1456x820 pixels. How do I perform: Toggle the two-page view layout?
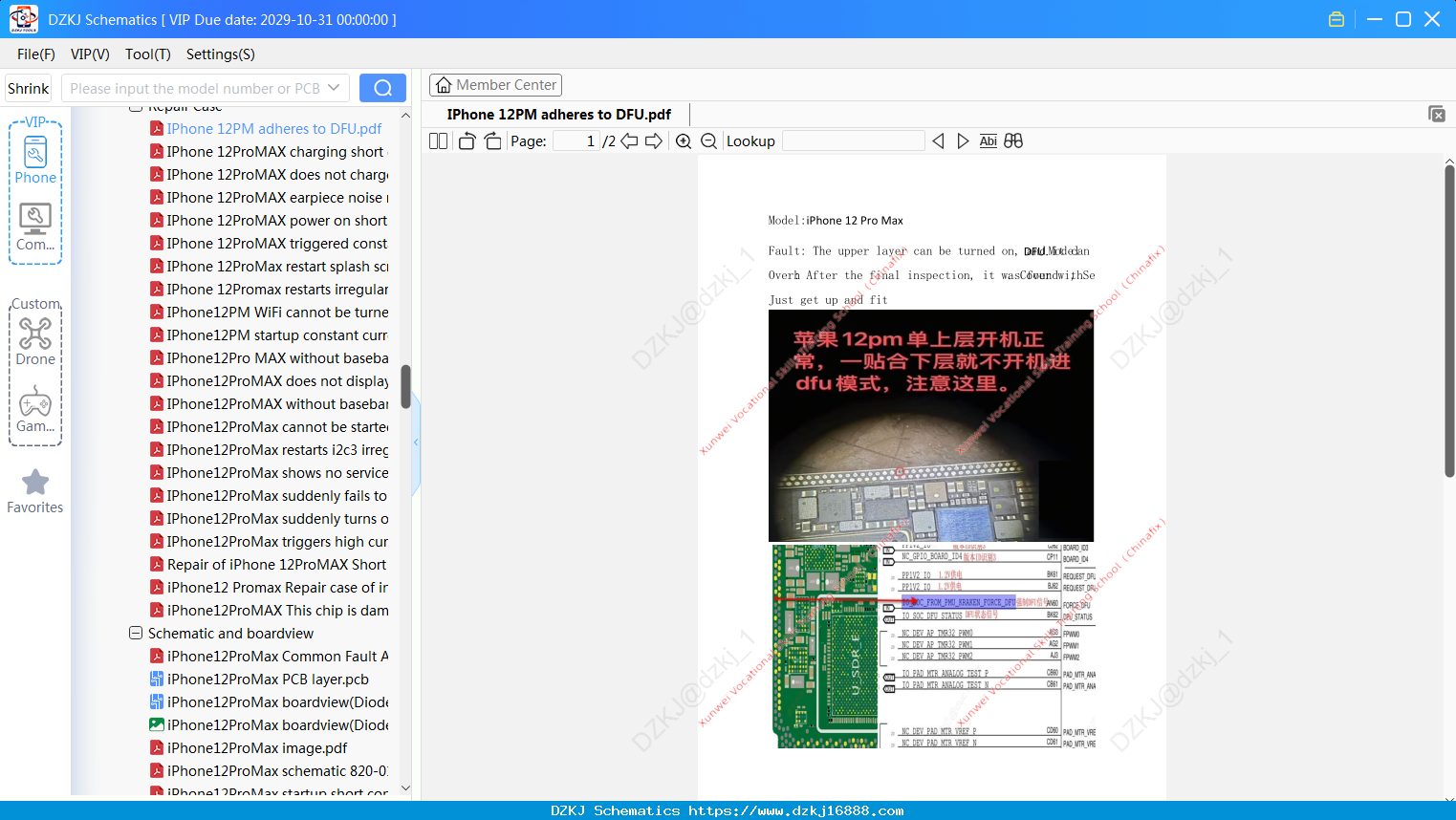[x=439, y=141]
